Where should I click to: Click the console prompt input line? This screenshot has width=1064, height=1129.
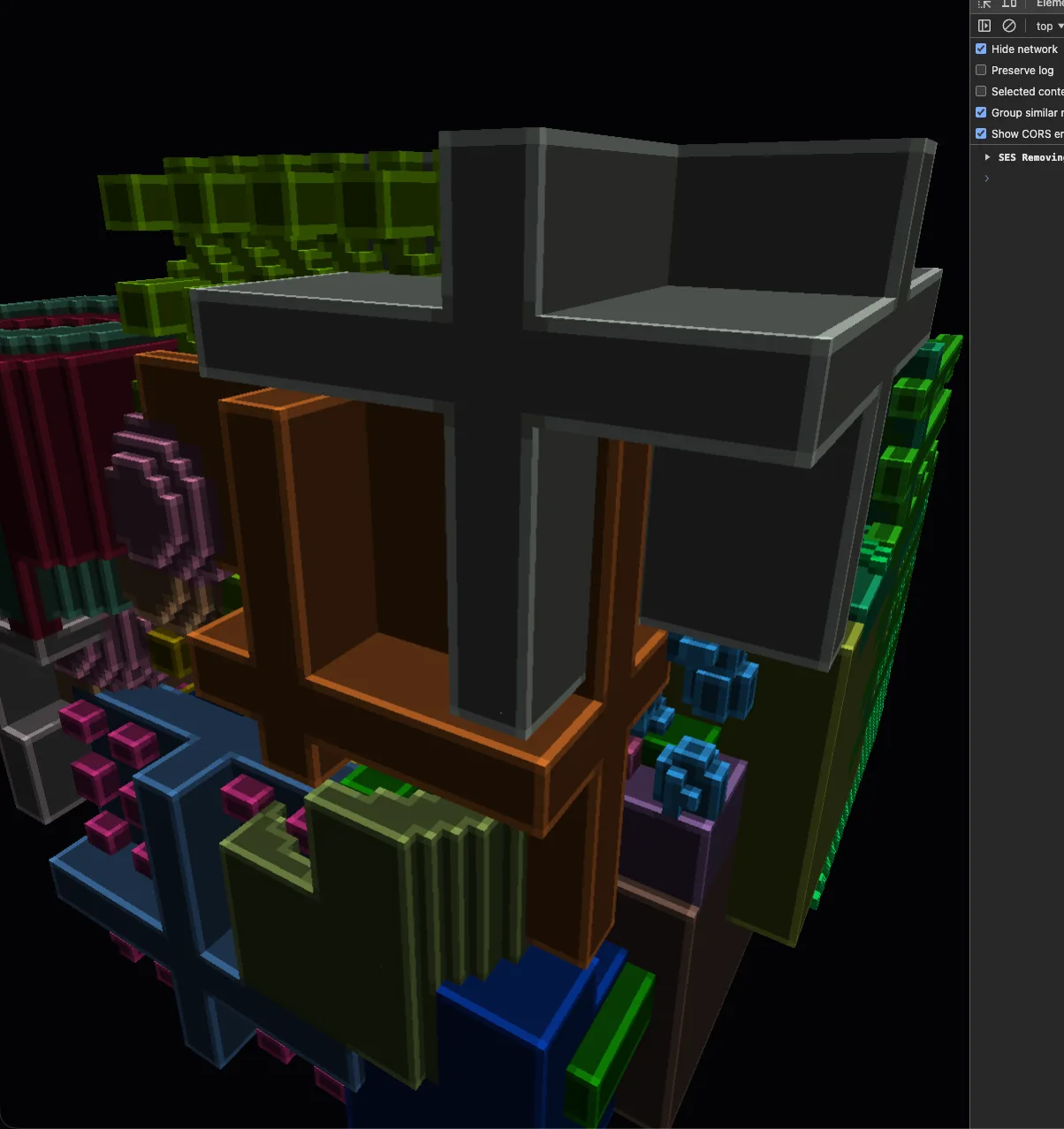click(1025, 178)
